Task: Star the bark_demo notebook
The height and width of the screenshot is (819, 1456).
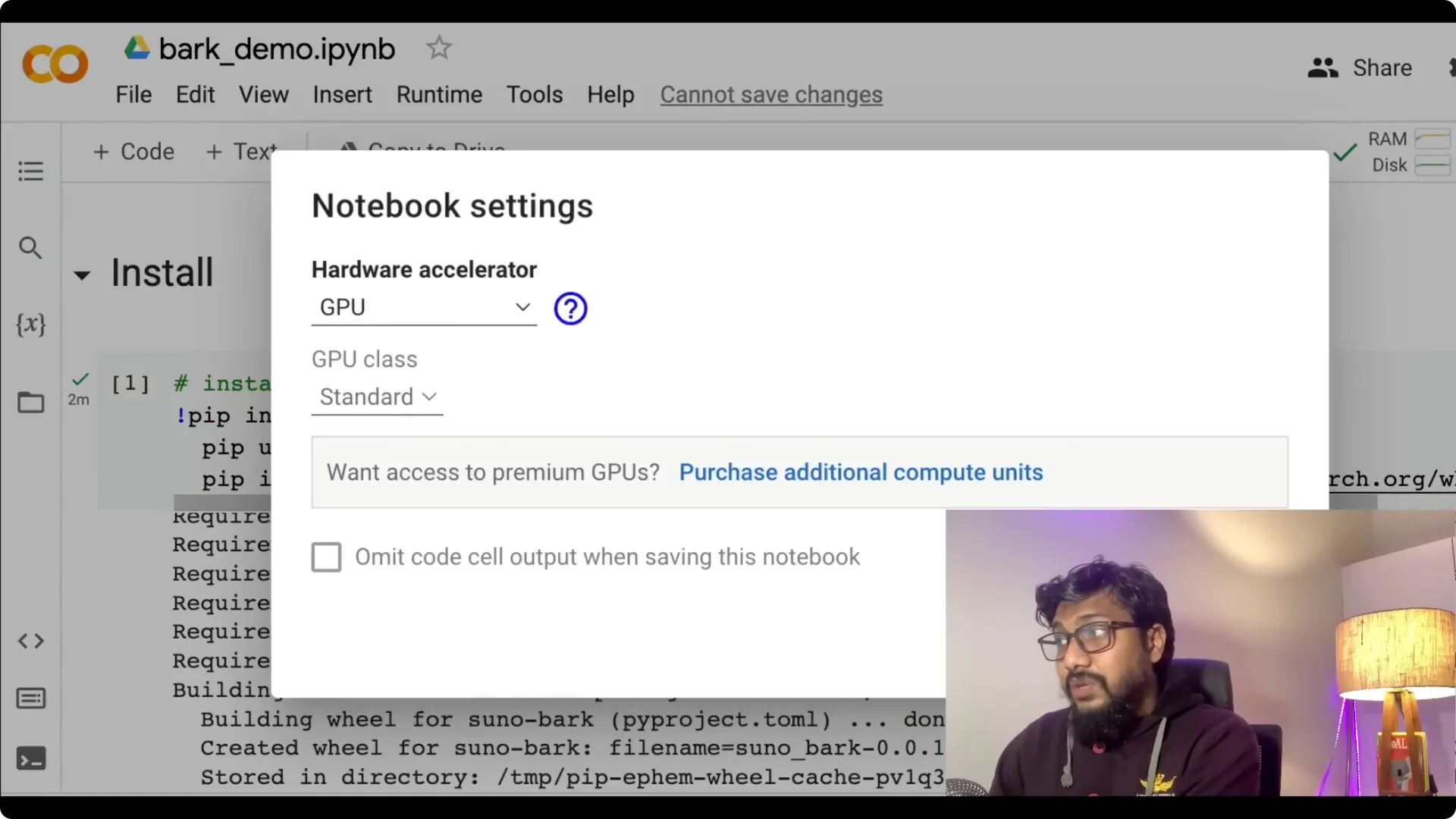Action: coord(439,48)
